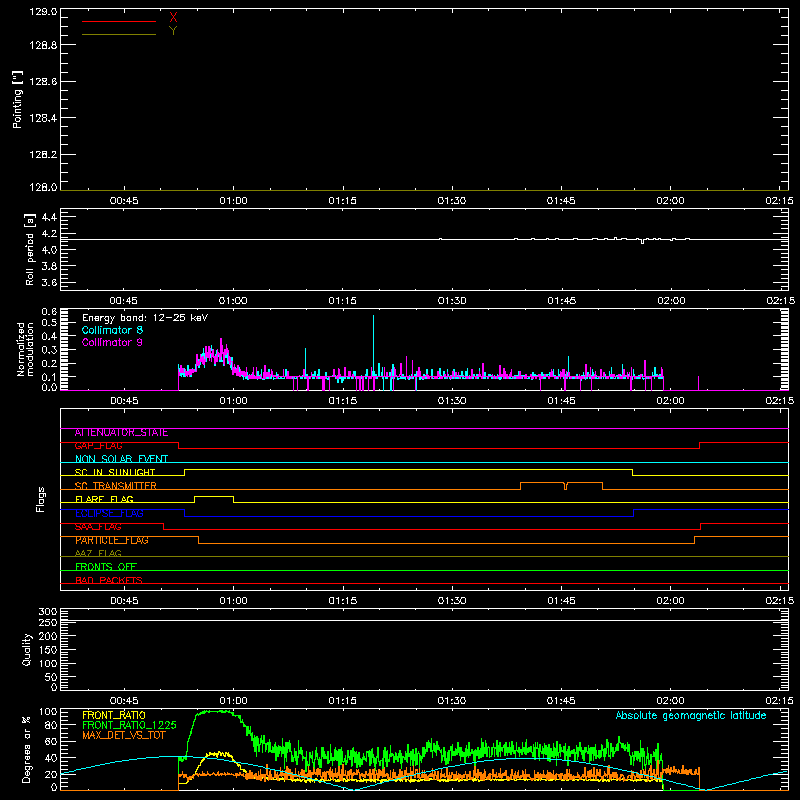800x800 pixels.
Task: Click the green FRONT_RATIO_1225 legend entry
Action: point(130,725)
